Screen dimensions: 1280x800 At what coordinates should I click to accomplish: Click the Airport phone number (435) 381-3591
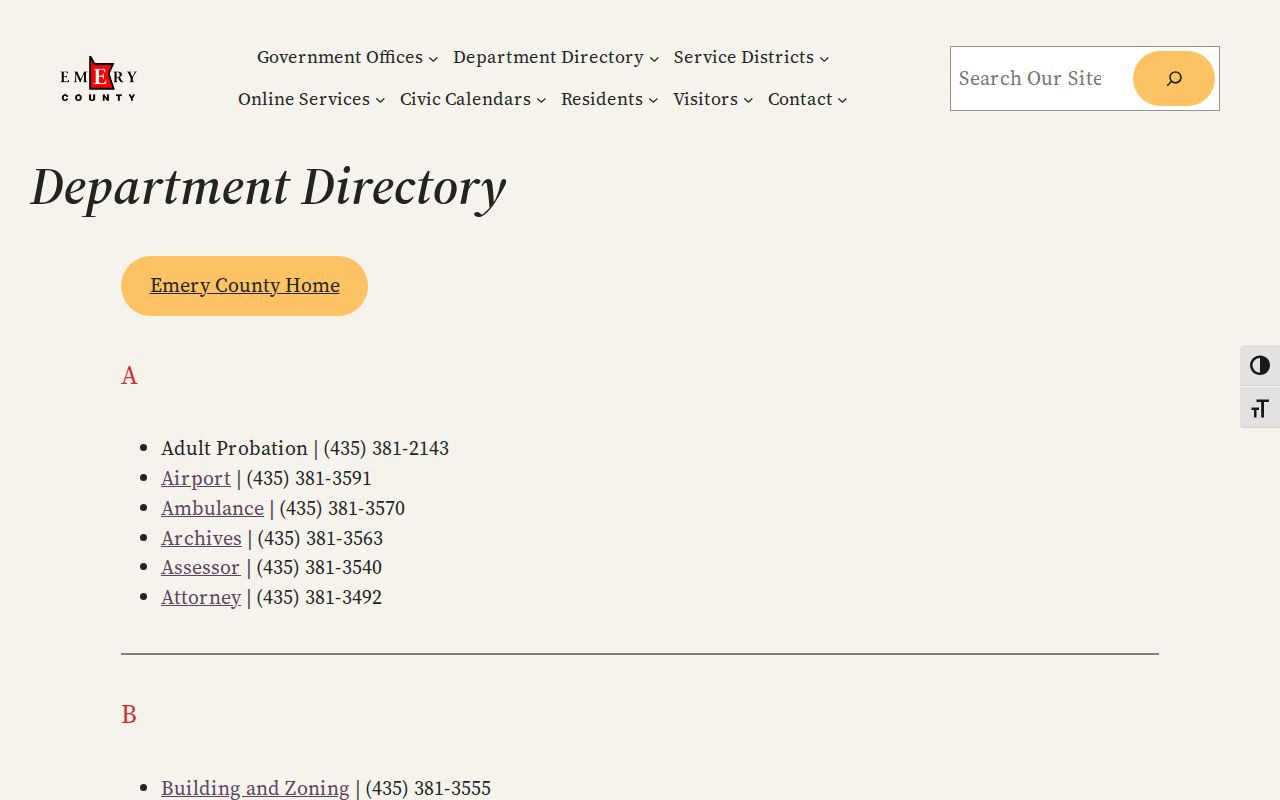[x=309, y=478]
